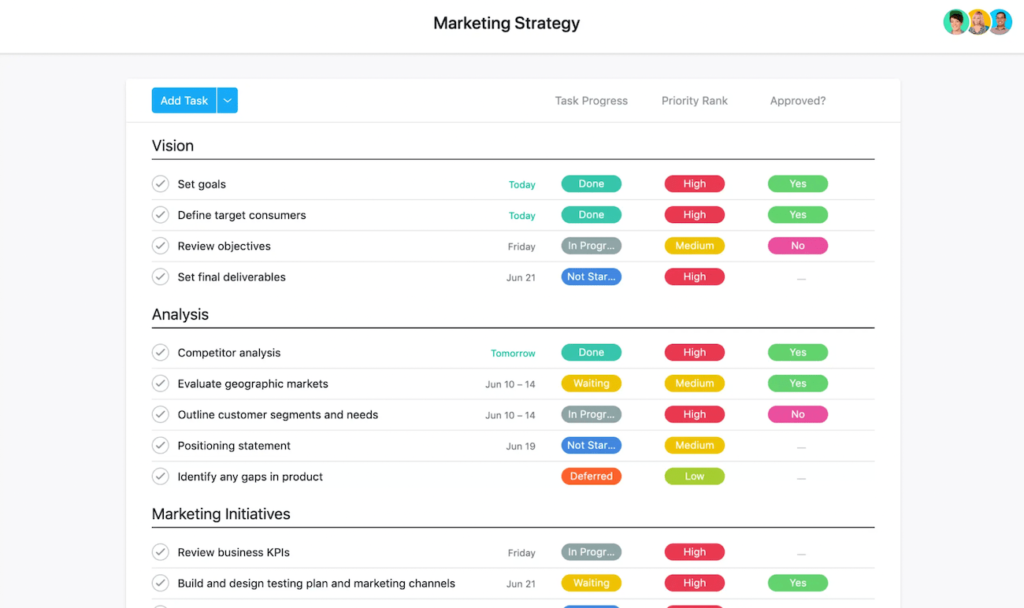Image resolution: width=1024 pixels, height=608 pixels.
Task: Click the Task Progress column header
Action: point(591,100)
